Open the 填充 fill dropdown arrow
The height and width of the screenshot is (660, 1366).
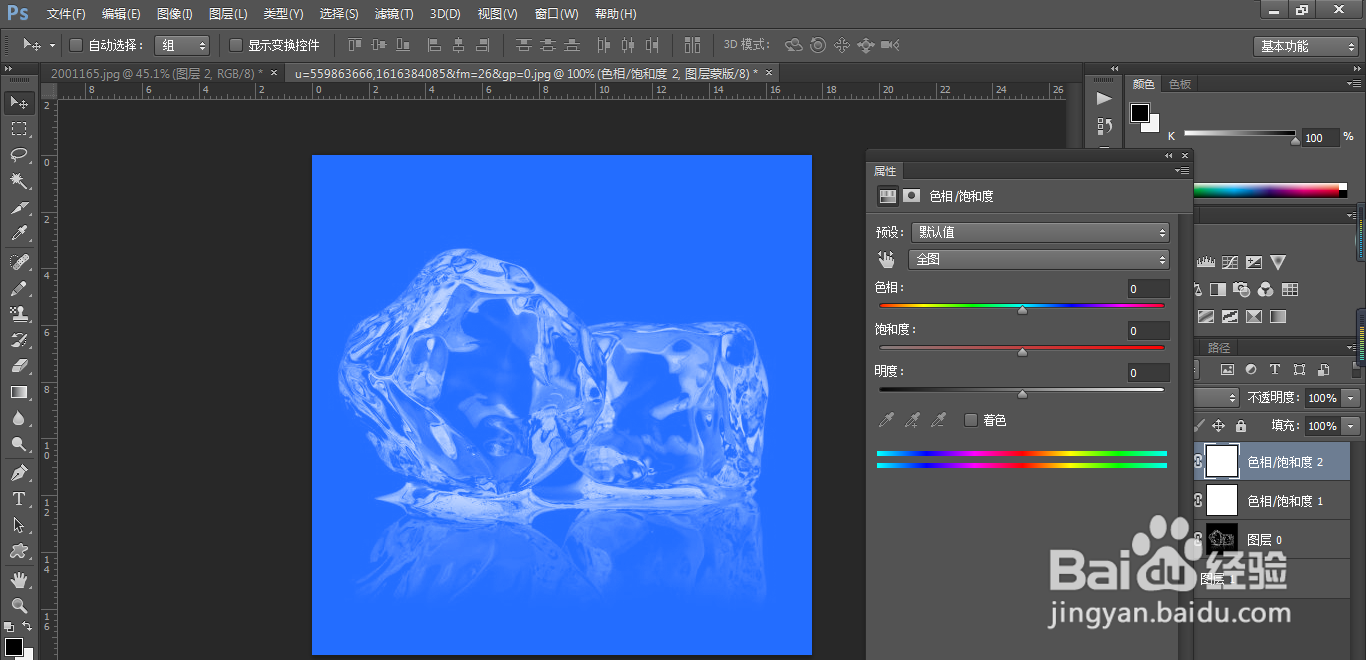(x=1352, y=426)
